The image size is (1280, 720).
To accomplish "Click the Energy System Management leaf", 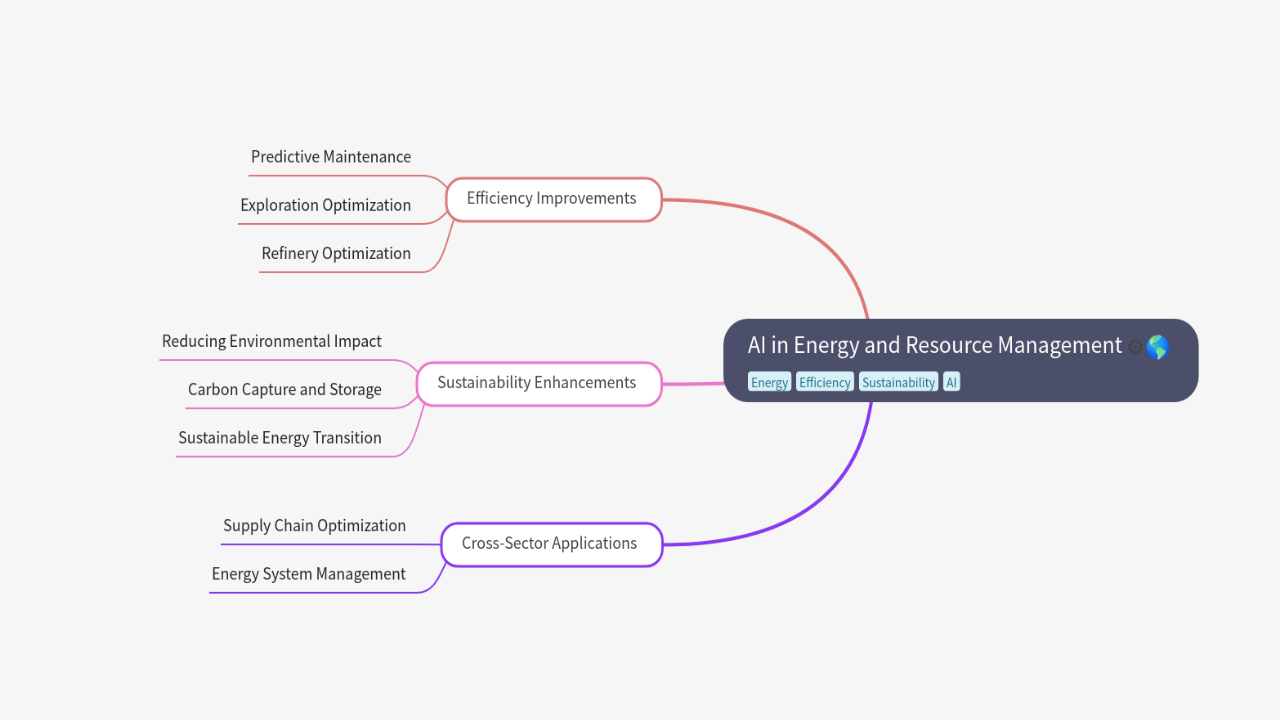I will pos(309,574).
